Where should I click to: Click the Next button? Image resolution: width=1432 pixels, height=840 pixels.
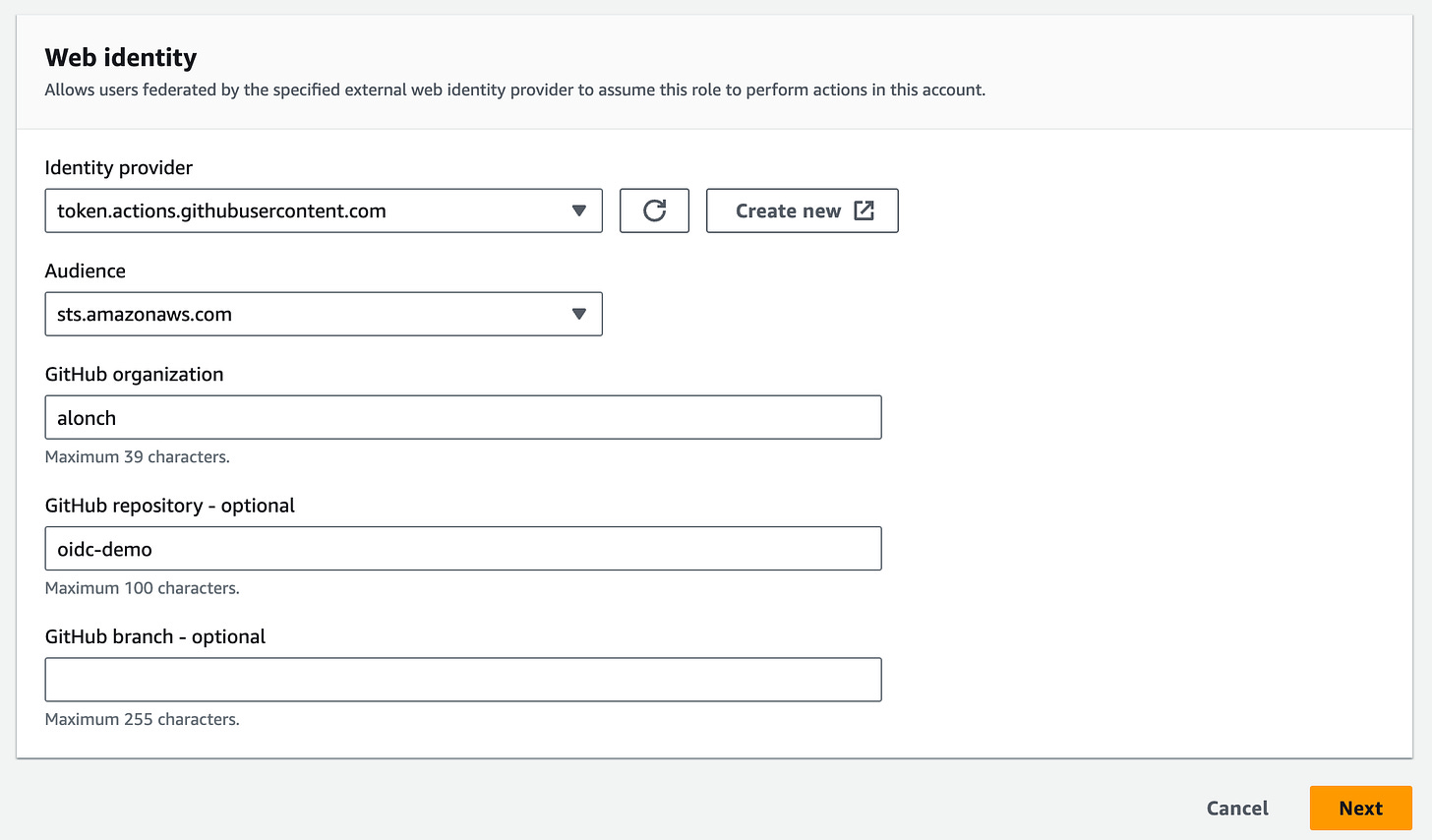click(1360, 808)
